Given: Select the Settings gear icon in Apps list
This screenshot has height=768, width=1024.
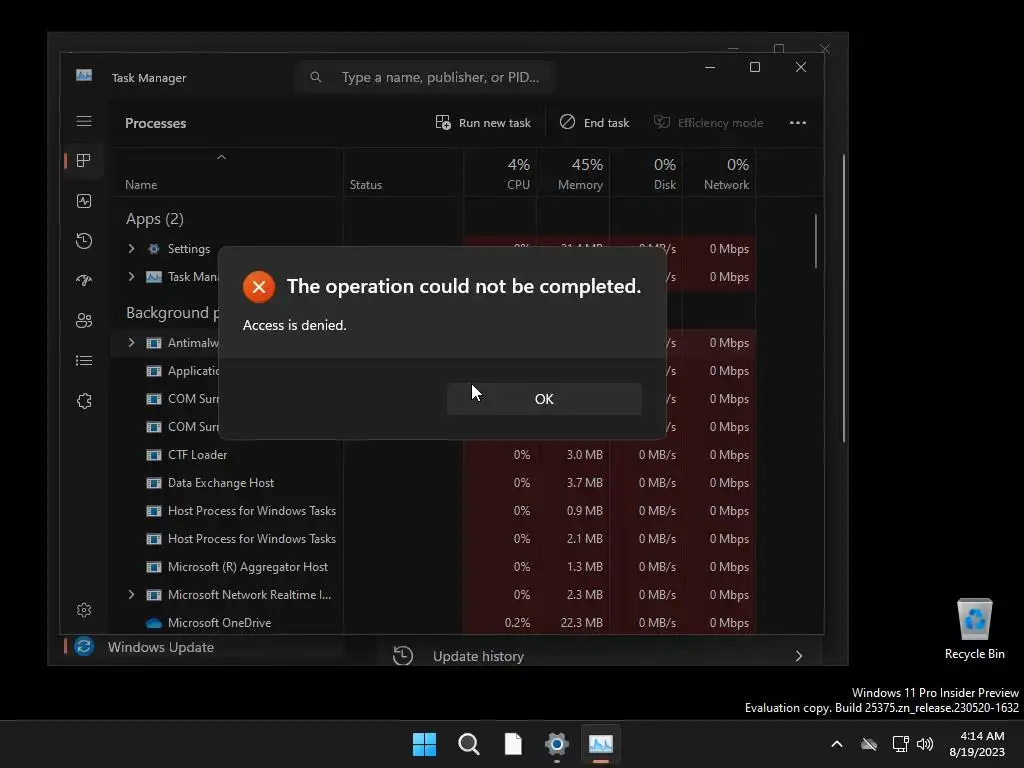Looking at the screenshot, I should click(x=153, y=249).
